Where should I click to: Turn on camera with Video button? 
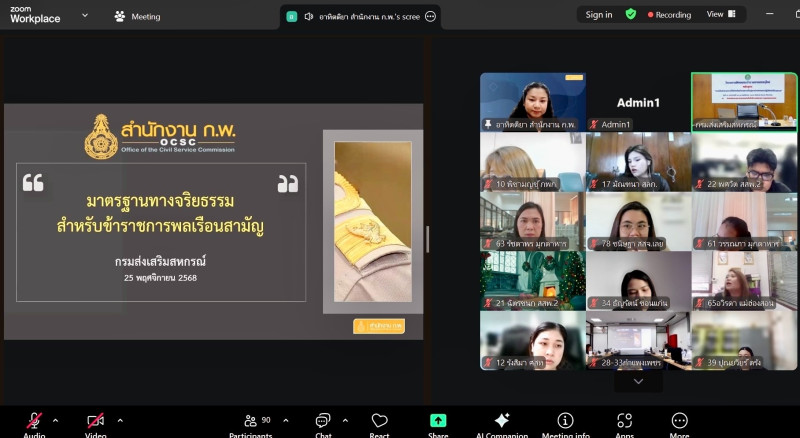tap(95, 421)
